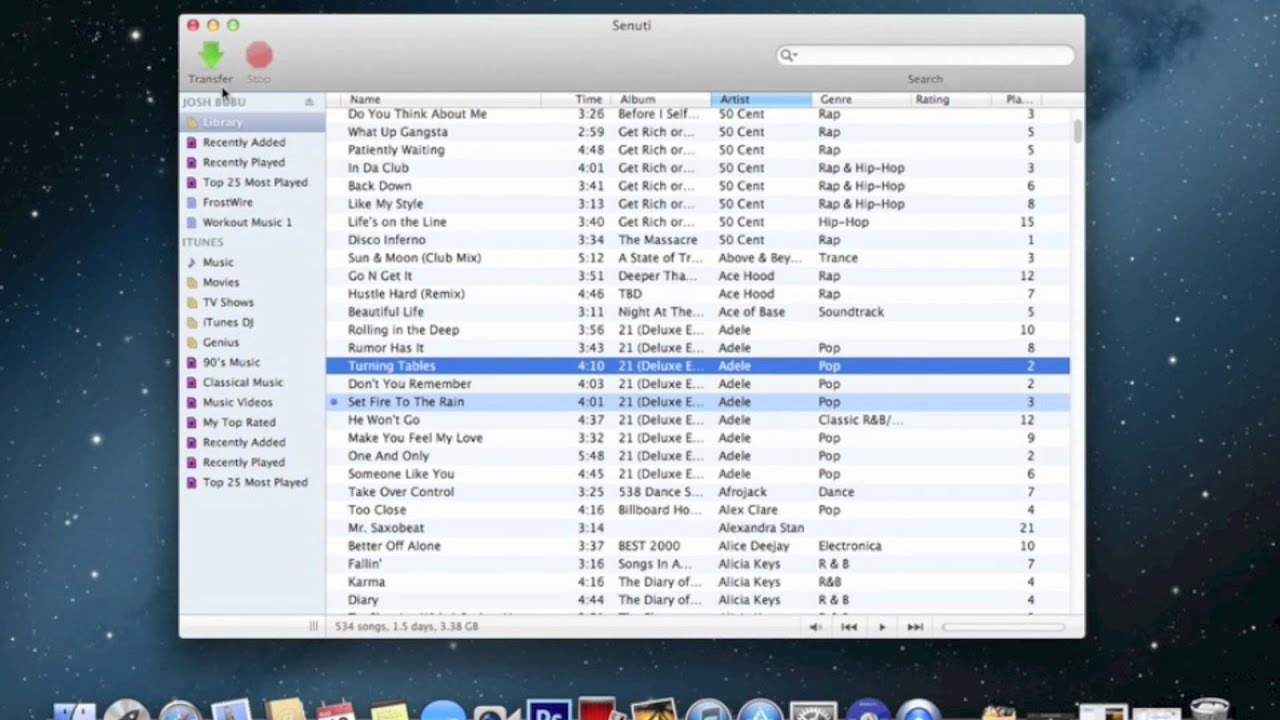The height and width of the screenshot is (720, 1280).
Task: Click the Genius folder icon
Action: [192, 342]
